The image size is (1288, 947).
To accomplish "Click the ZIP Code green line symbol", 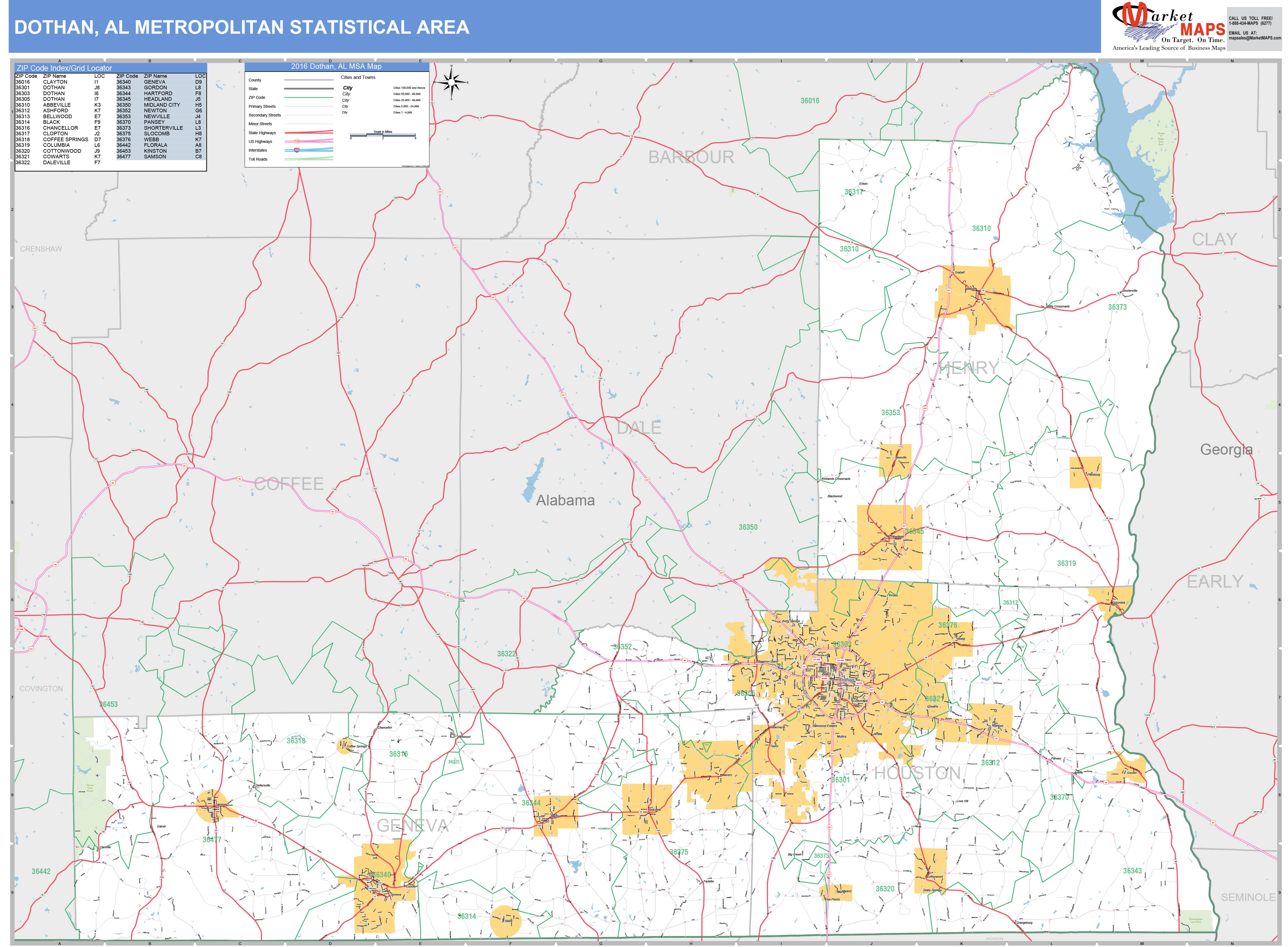I will pos(309,97).
